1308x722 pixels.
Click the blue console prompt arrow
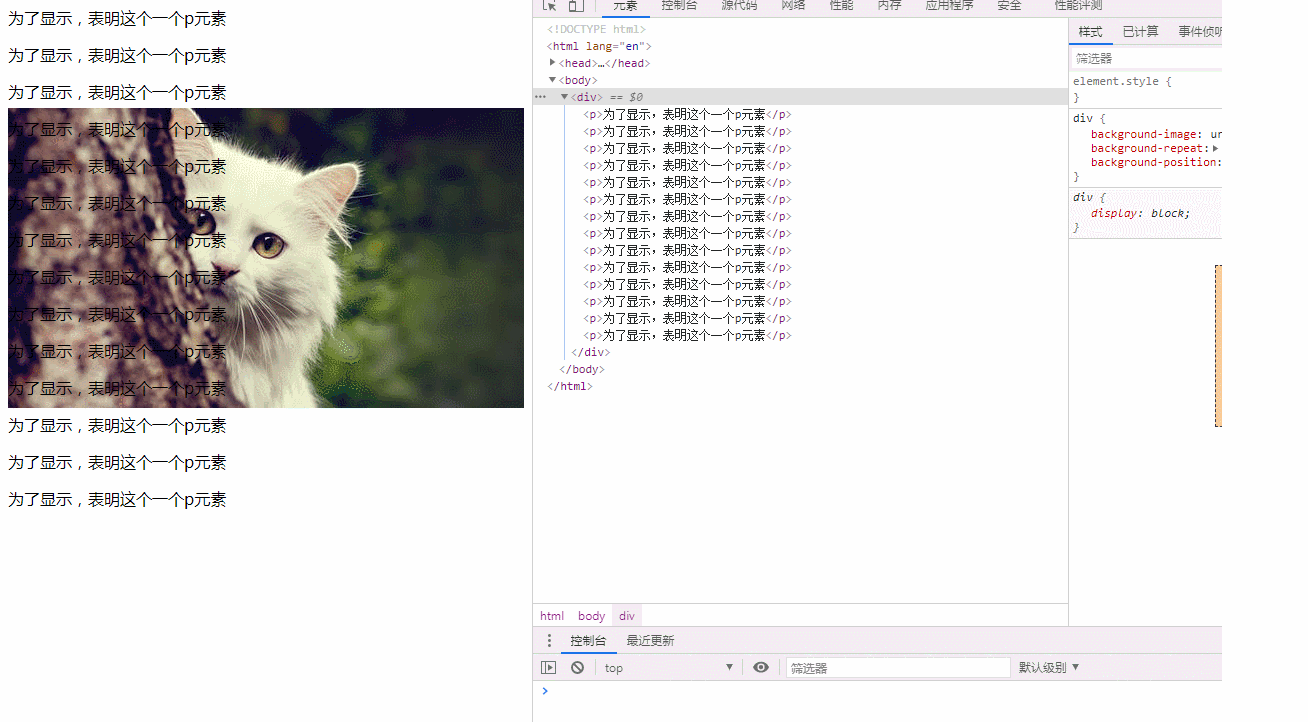tap(545, 690)
